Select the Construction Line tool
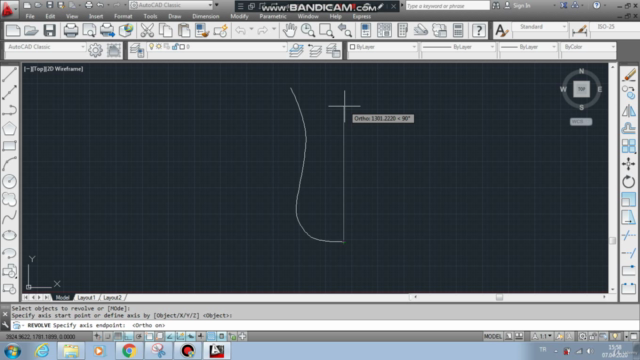Viewport: 640px width, 360px height. [9, 92]
